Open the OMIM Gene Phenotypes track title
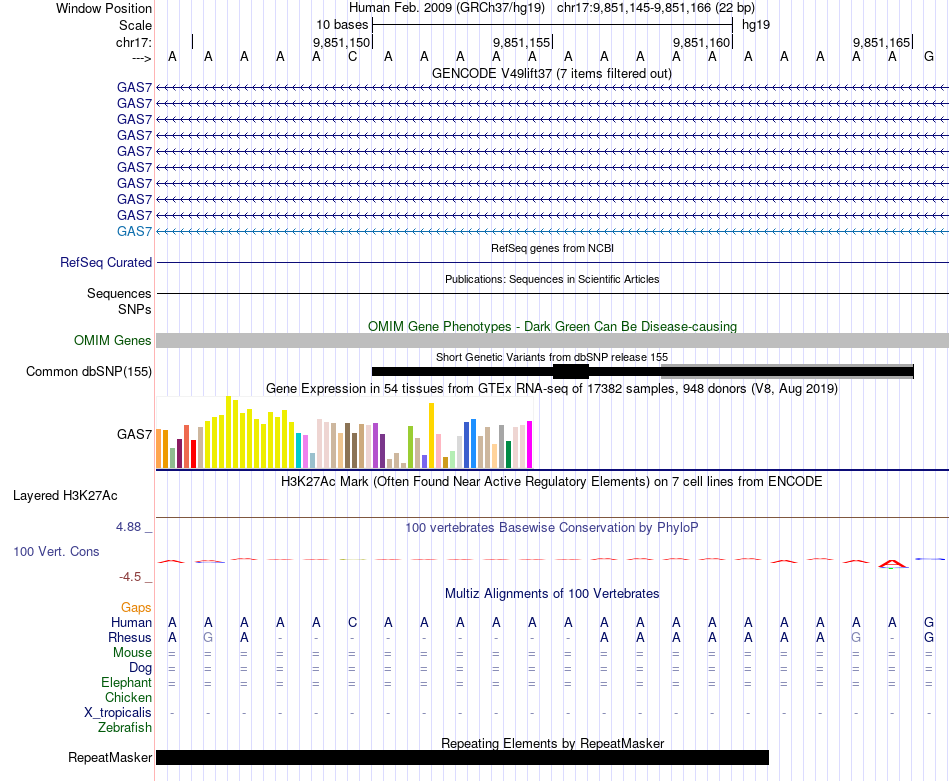This screenshot has height=781, width=950. [x=552, y=327]
